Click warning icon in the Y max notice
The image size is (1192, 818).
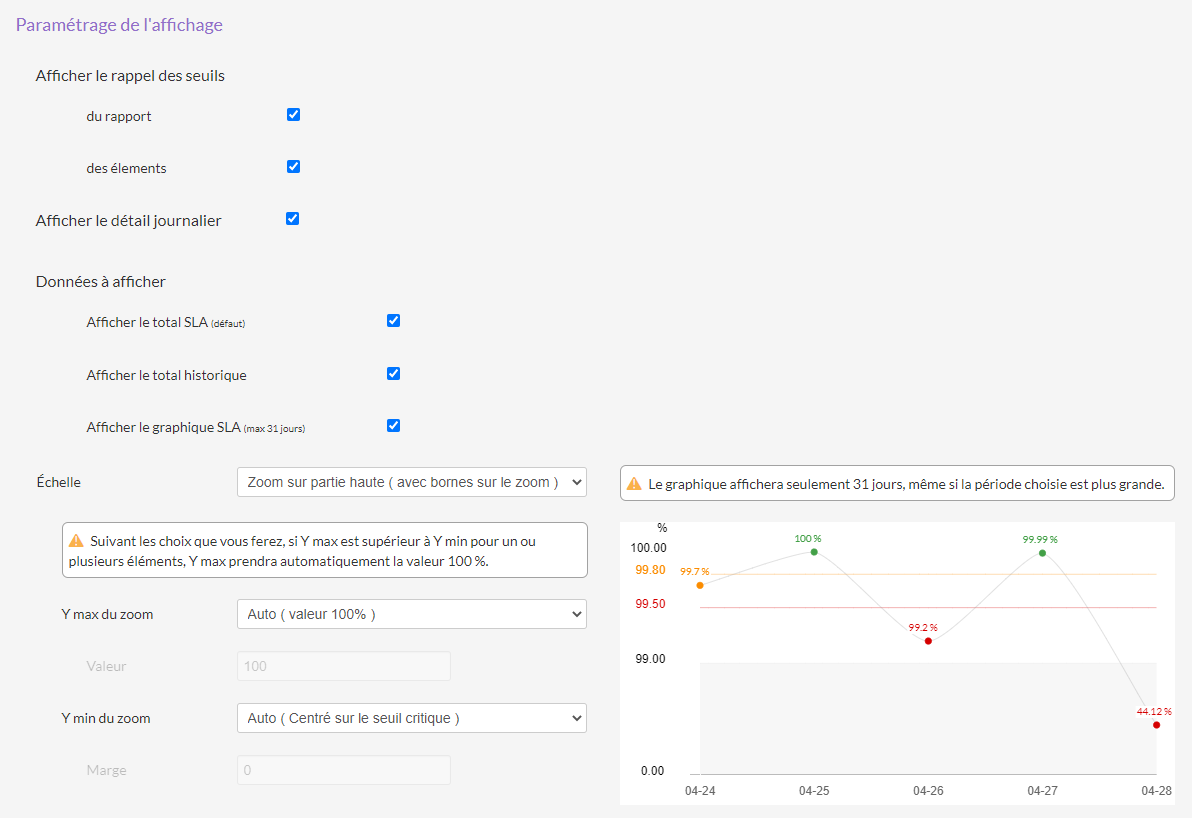pos(76,540)
